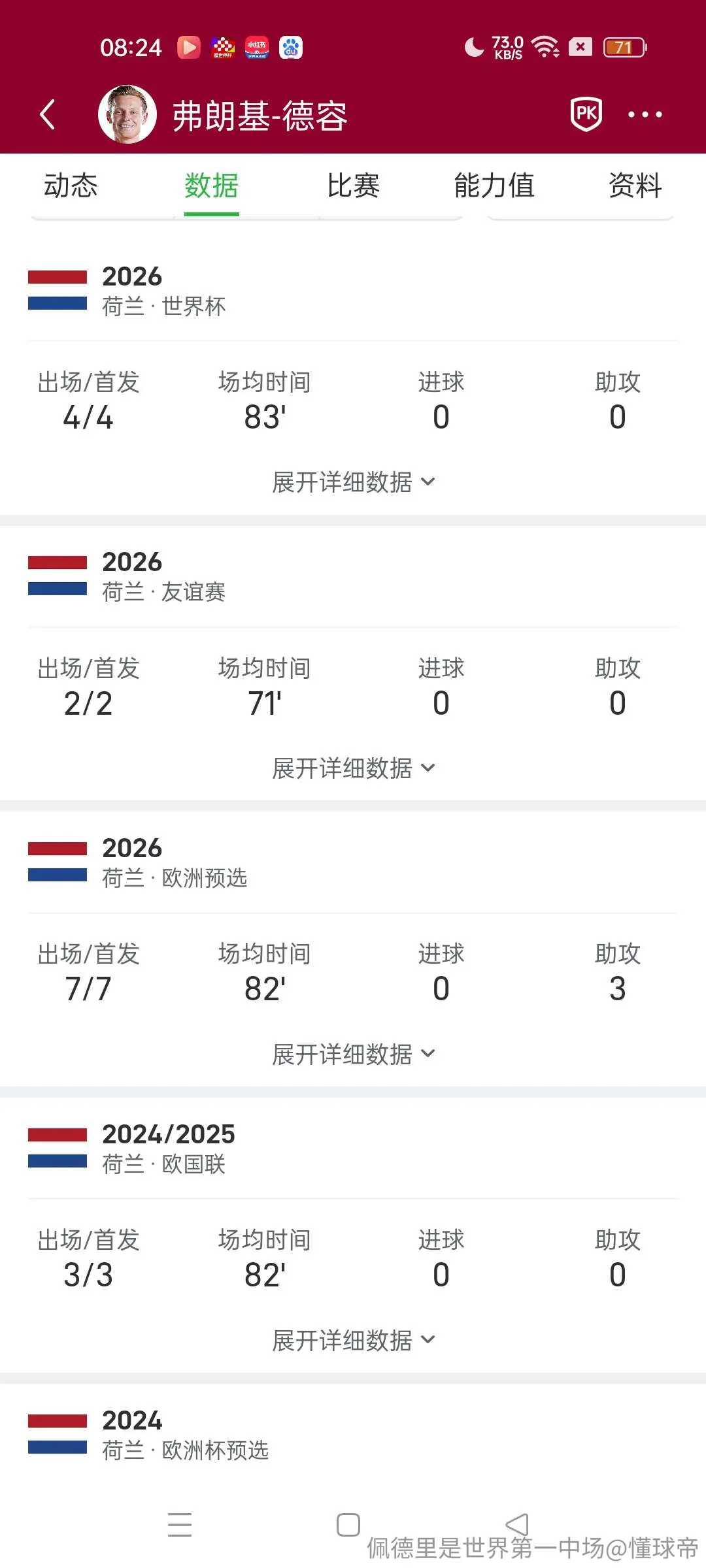
Task: Open the three-dots more menu
Action: click(645, 114)
